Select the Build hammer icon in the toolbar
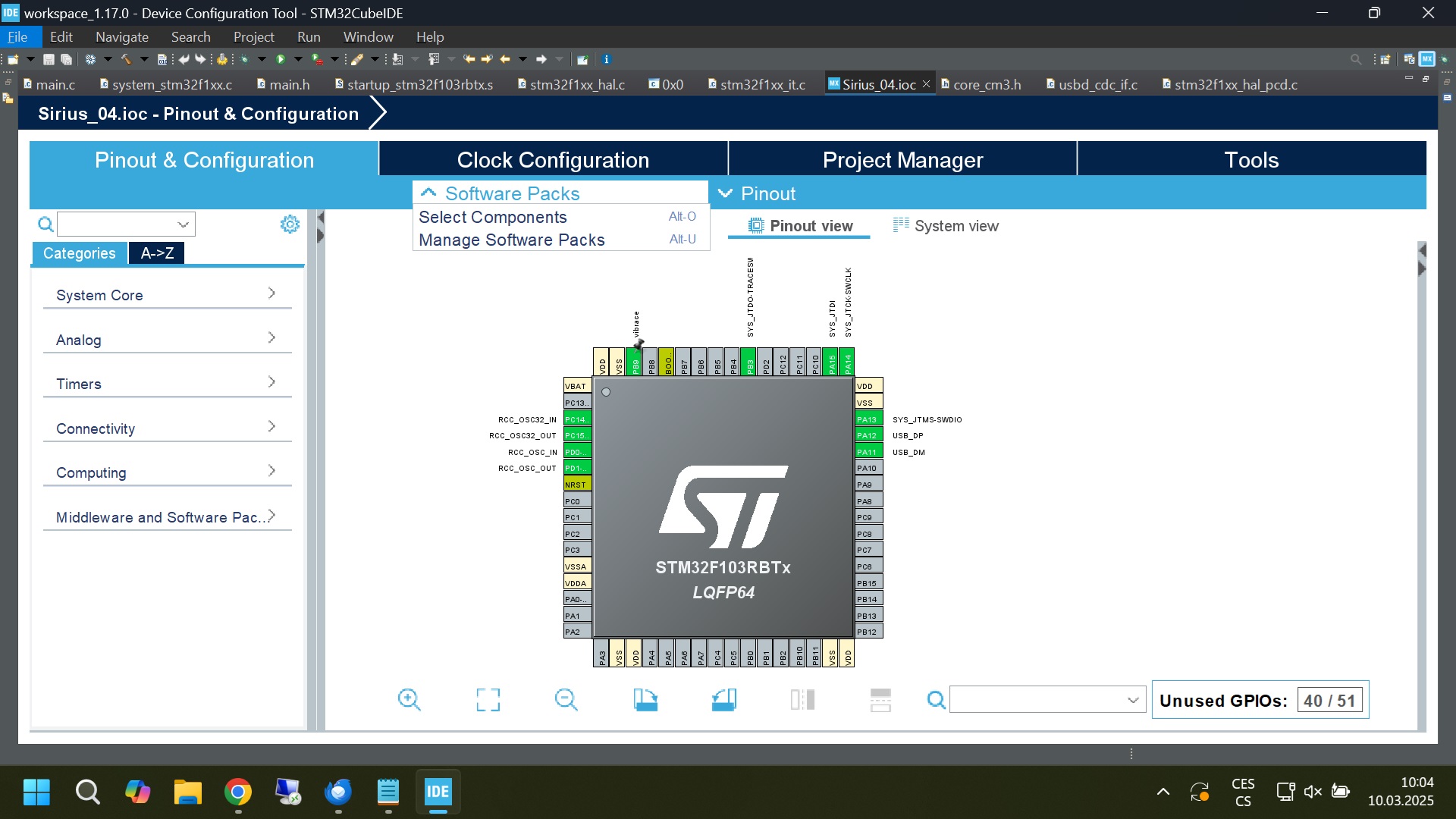This screenshot has height=819, width=1456. [127, 59]
